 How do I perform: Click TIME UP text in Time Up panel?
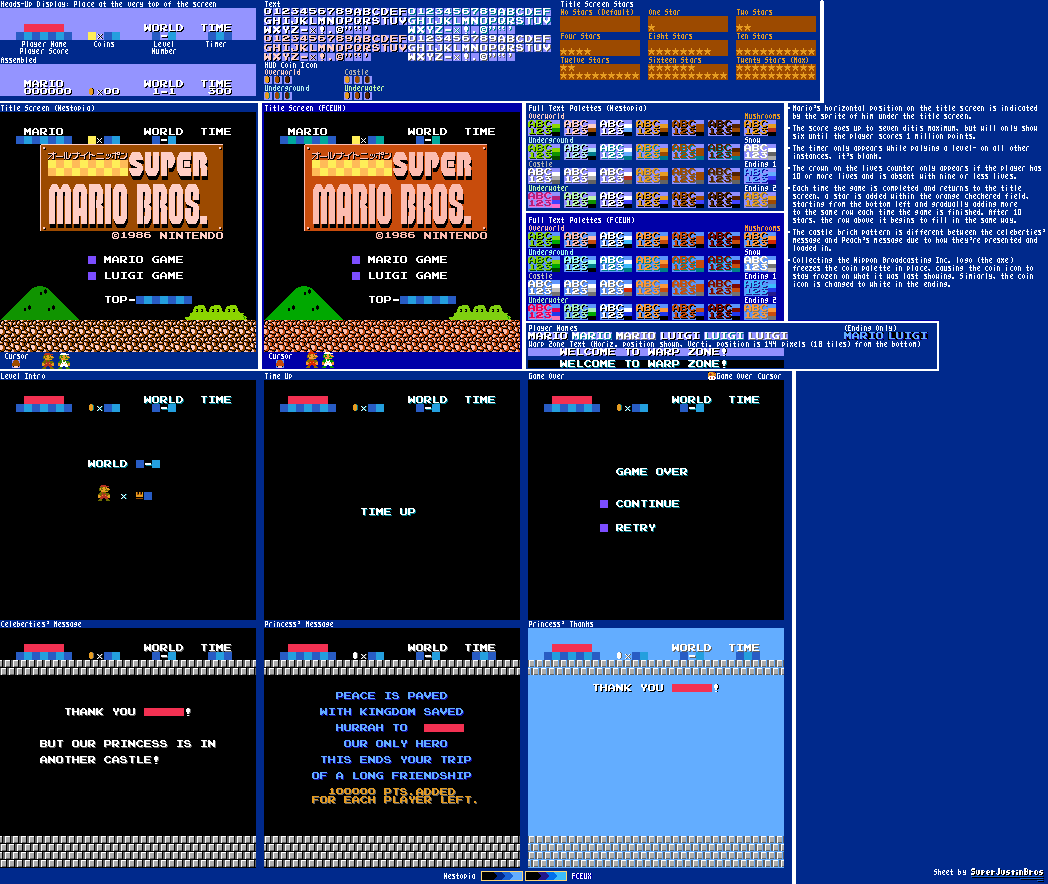pos(388,512)
